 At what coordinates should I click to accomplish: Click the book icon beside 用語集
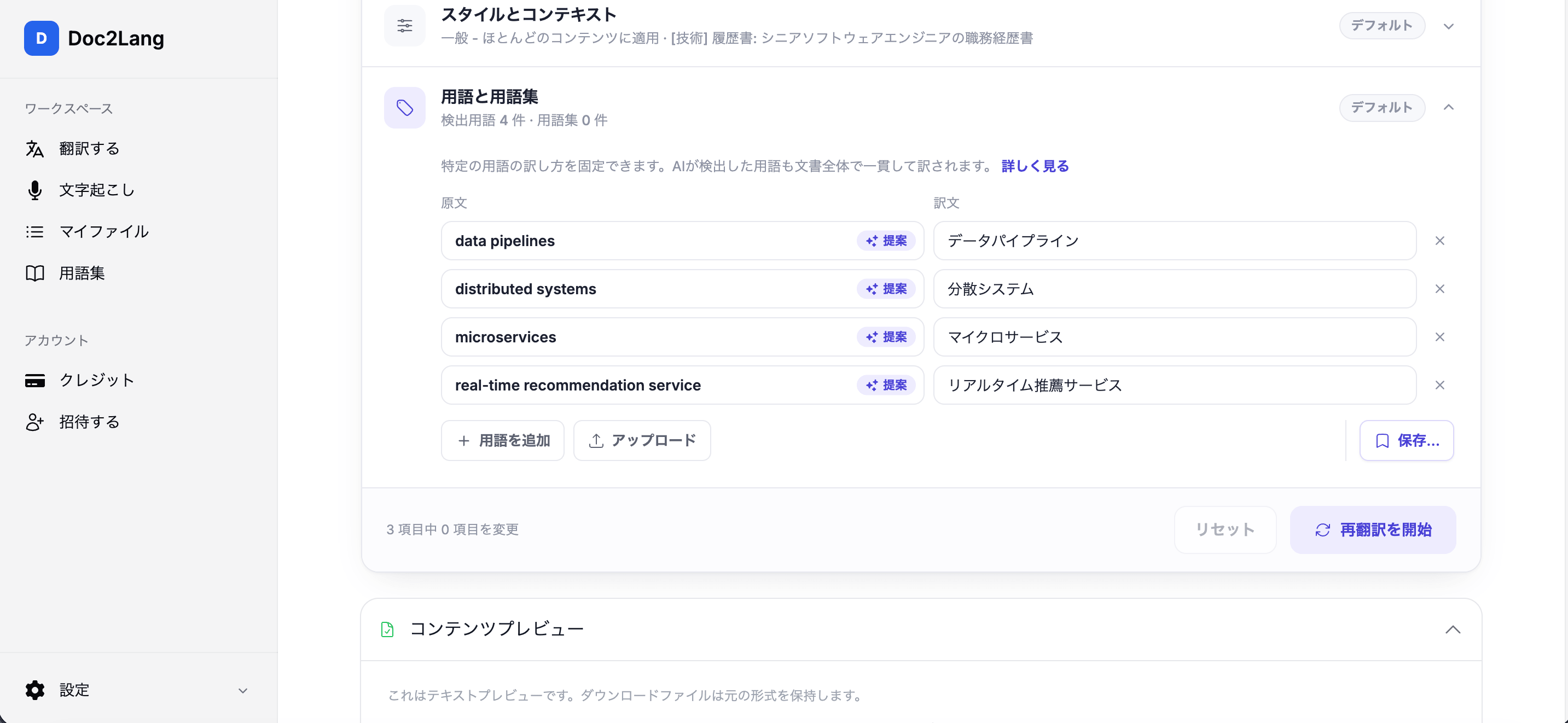click(x=34, y=273)
